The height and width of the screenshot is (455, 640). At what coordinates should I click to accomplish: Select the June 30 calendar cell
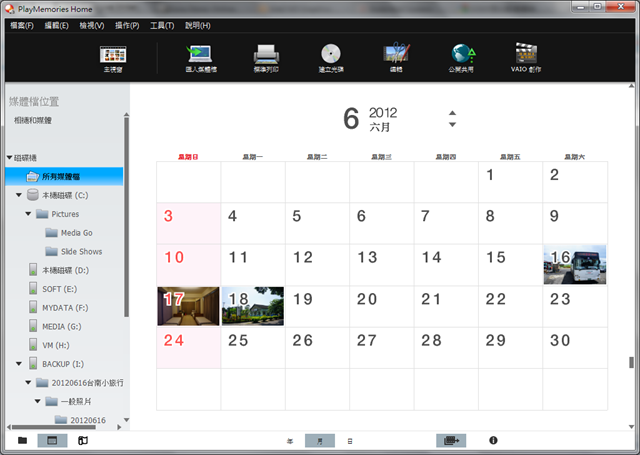[x=575, y=348]
